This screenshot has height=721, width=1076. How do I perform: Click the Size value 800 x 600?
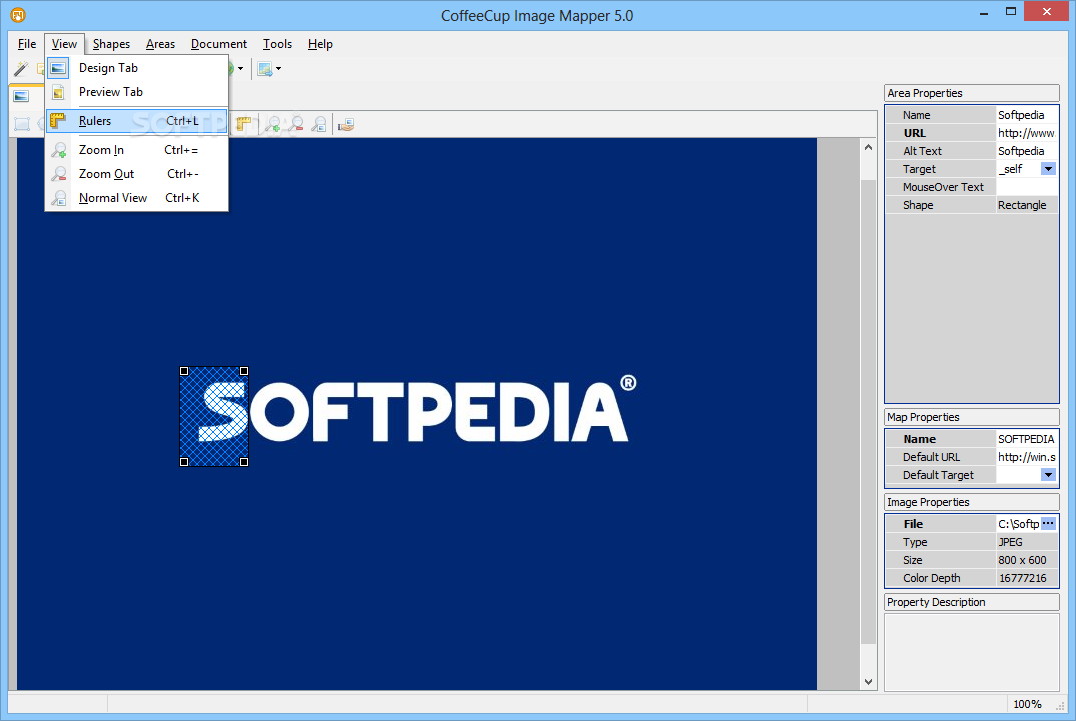[x=1027, y=560]
